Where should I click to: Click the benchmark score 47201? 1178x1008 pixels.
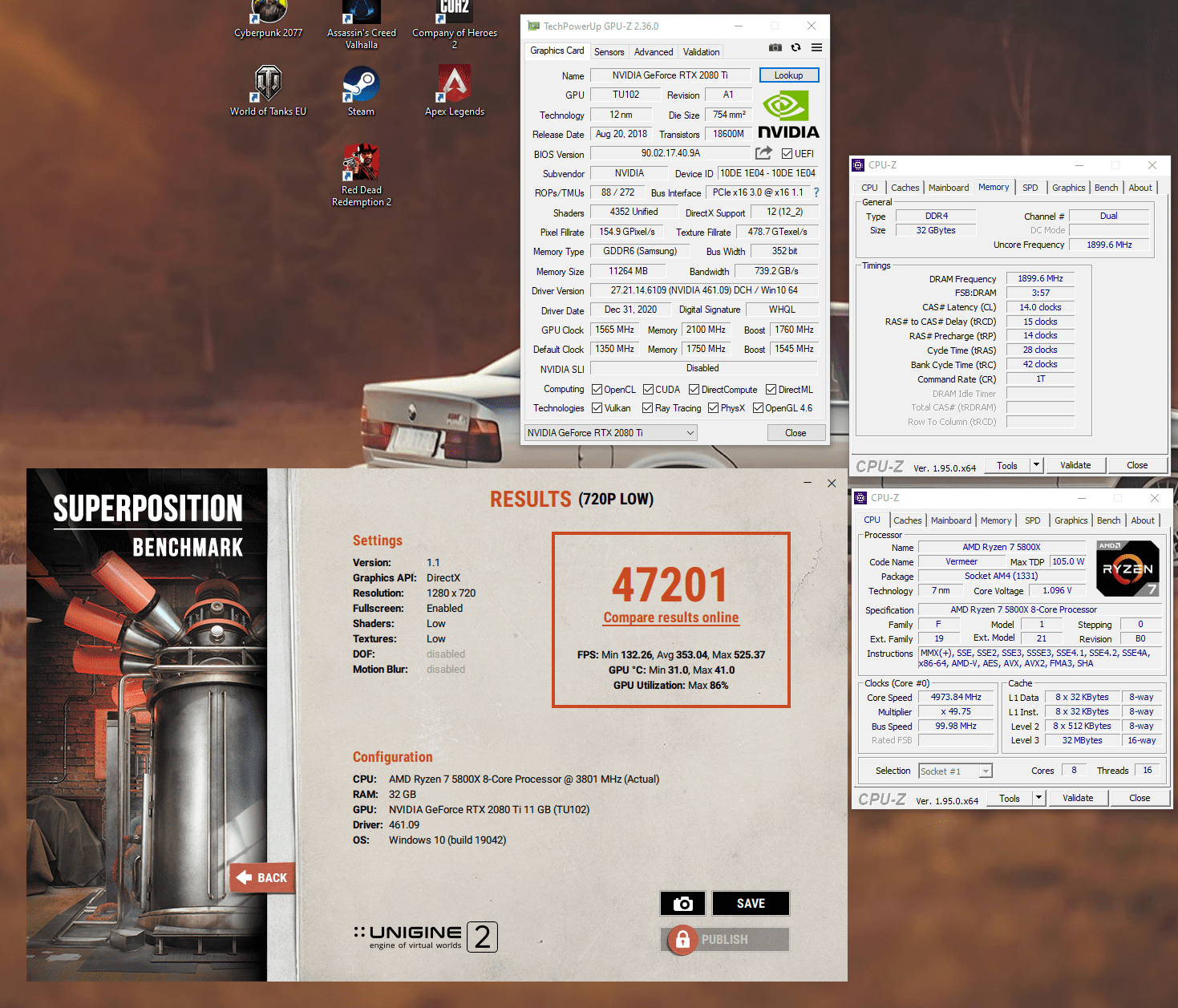(670, 585)
